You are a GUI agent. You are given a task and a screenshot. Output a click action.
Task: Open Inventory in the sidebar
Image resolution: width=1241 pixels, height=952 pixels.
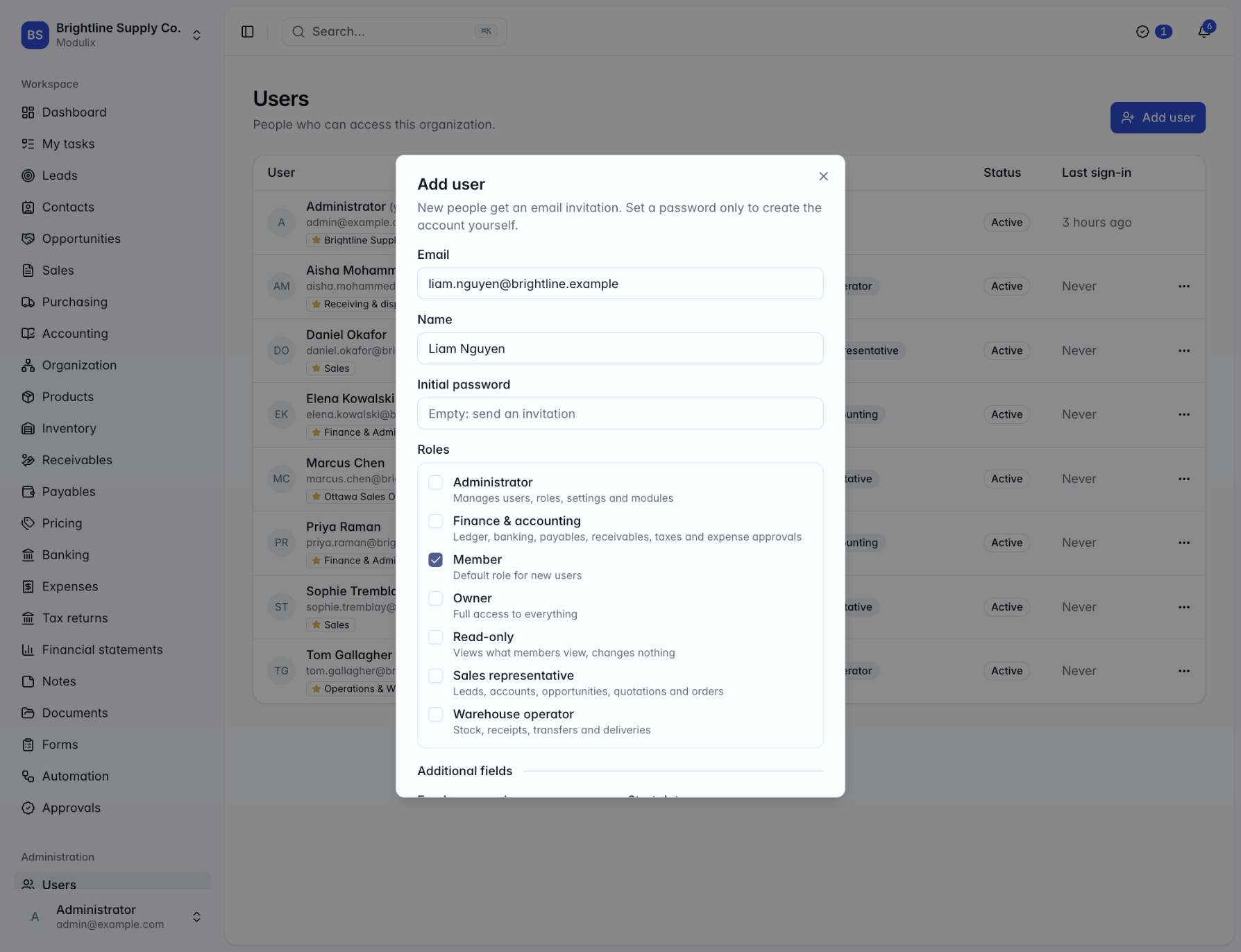pyautogui.click(x=112, y=429)
